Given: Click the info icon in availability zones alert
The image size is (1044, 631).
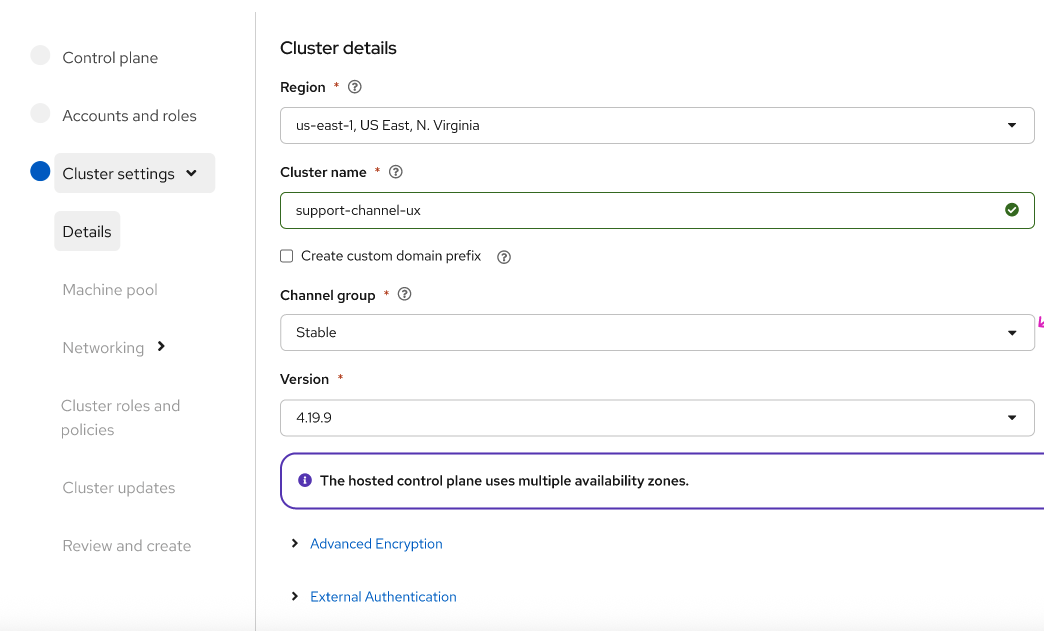Looking at the screenshot, I should 305,481.
